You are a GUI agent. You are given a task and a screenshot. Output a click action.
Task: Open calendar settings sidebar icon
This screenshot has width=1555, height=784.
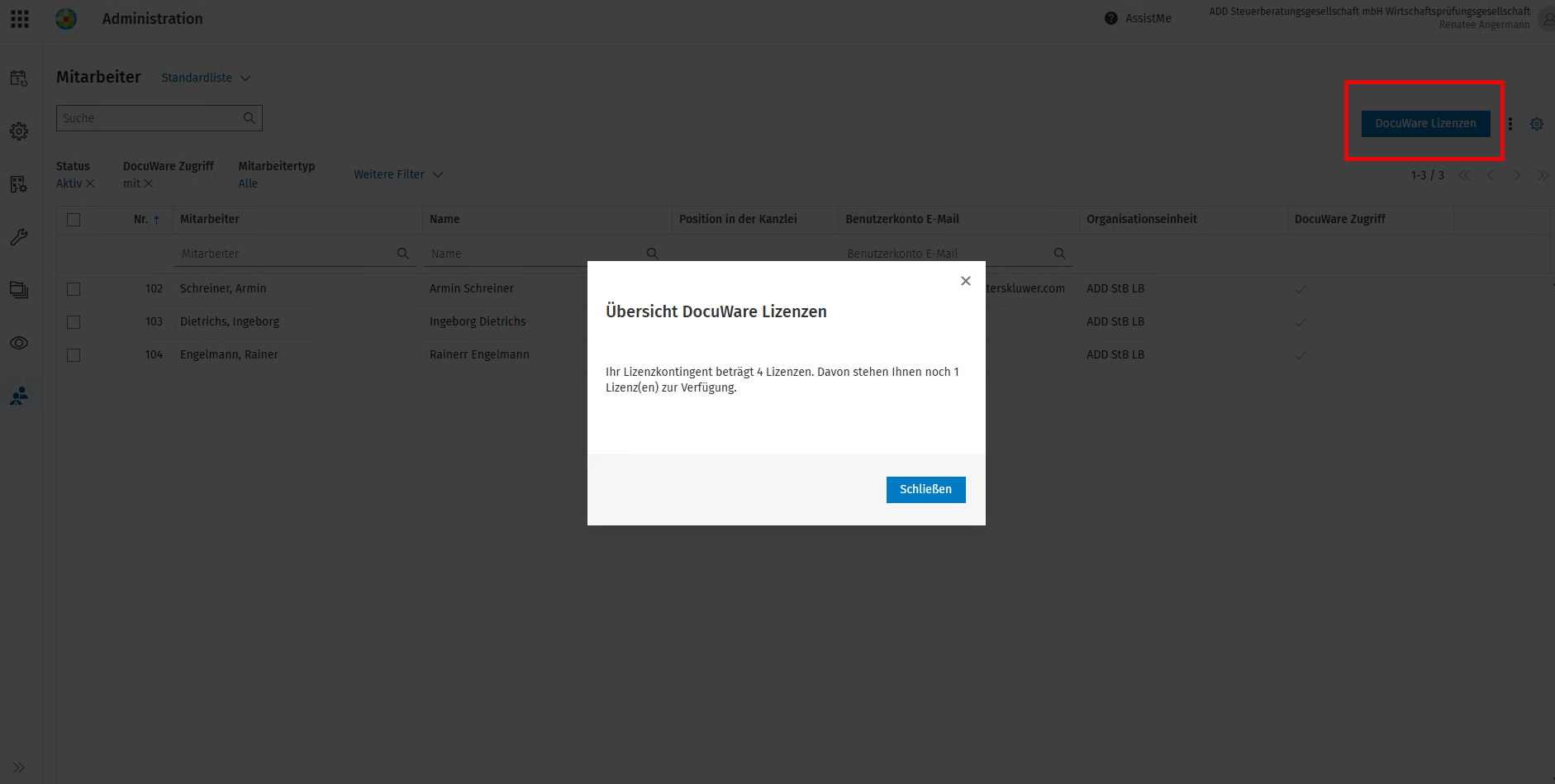pyautogui.click(x=19, y=78)
